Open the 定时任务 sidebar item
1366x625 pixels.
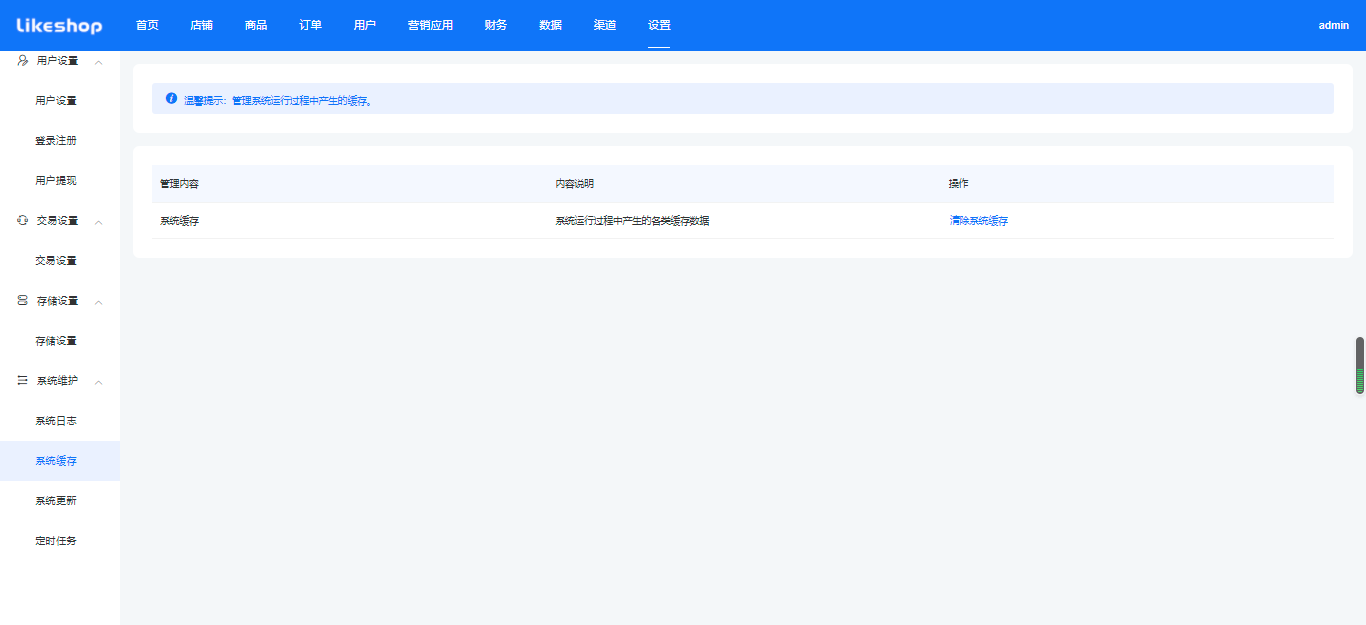point(60,541)
